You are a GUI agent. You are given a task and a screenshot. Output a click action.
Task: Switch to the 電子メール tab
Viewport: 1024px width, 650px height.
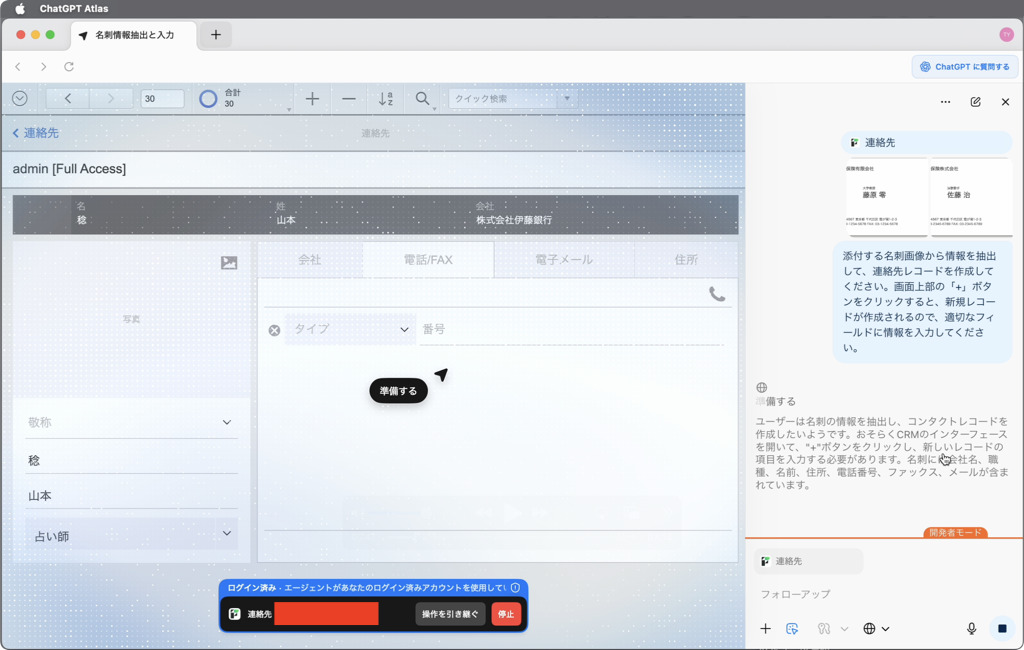pos(564,260)
